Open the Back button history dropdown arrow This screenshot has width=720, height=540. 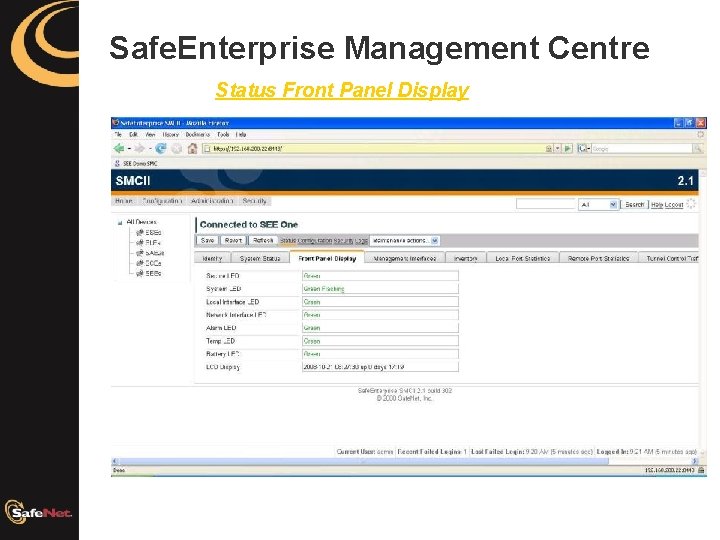(129, 149)
